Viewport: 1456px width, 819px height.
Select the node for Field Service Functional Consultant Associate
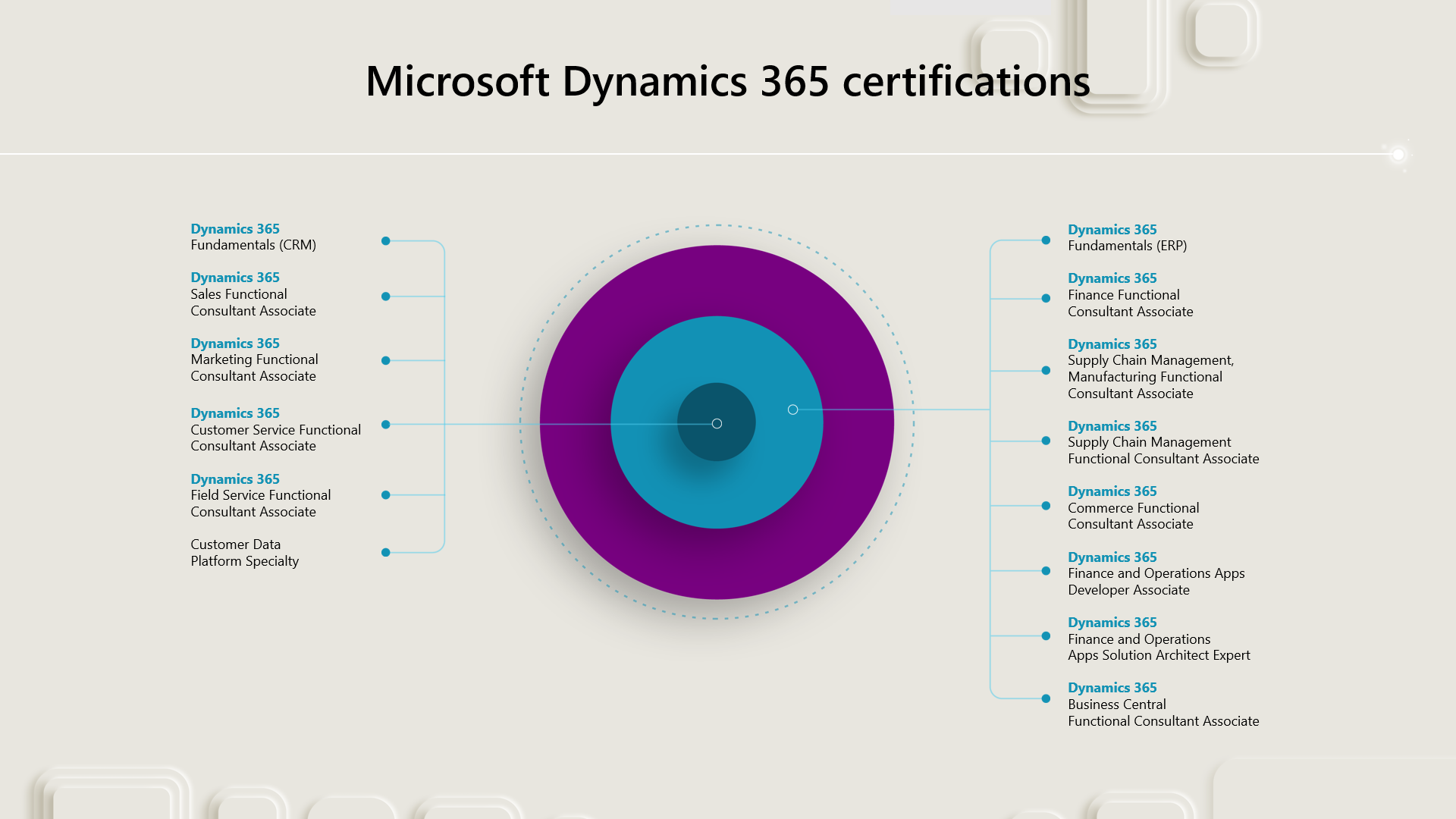(x=387, y=495)
